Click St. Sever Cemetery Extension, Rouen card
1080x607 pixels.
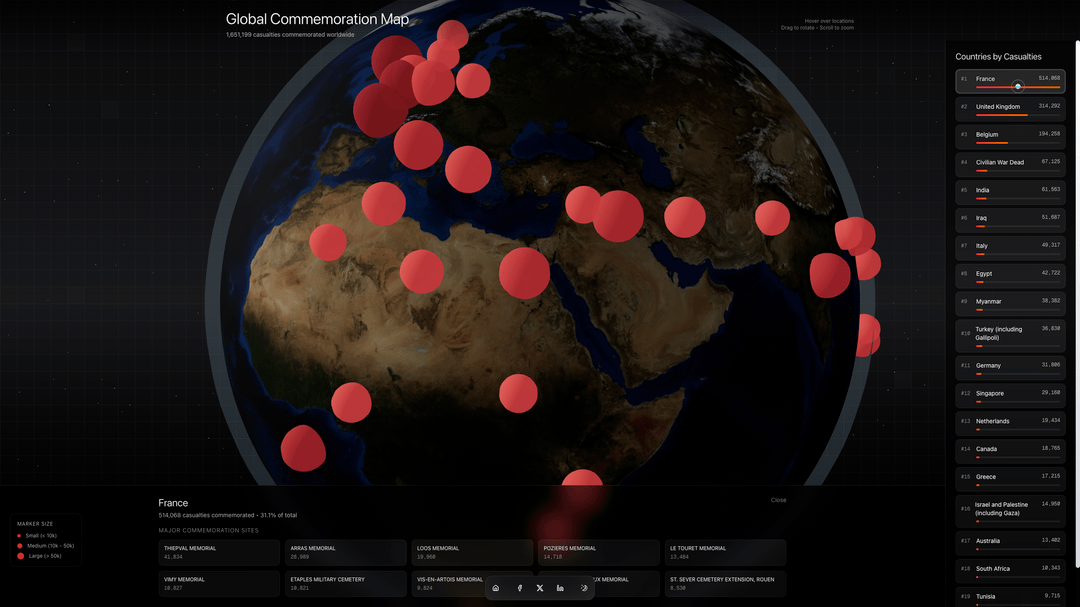click(x=725, y=583)
